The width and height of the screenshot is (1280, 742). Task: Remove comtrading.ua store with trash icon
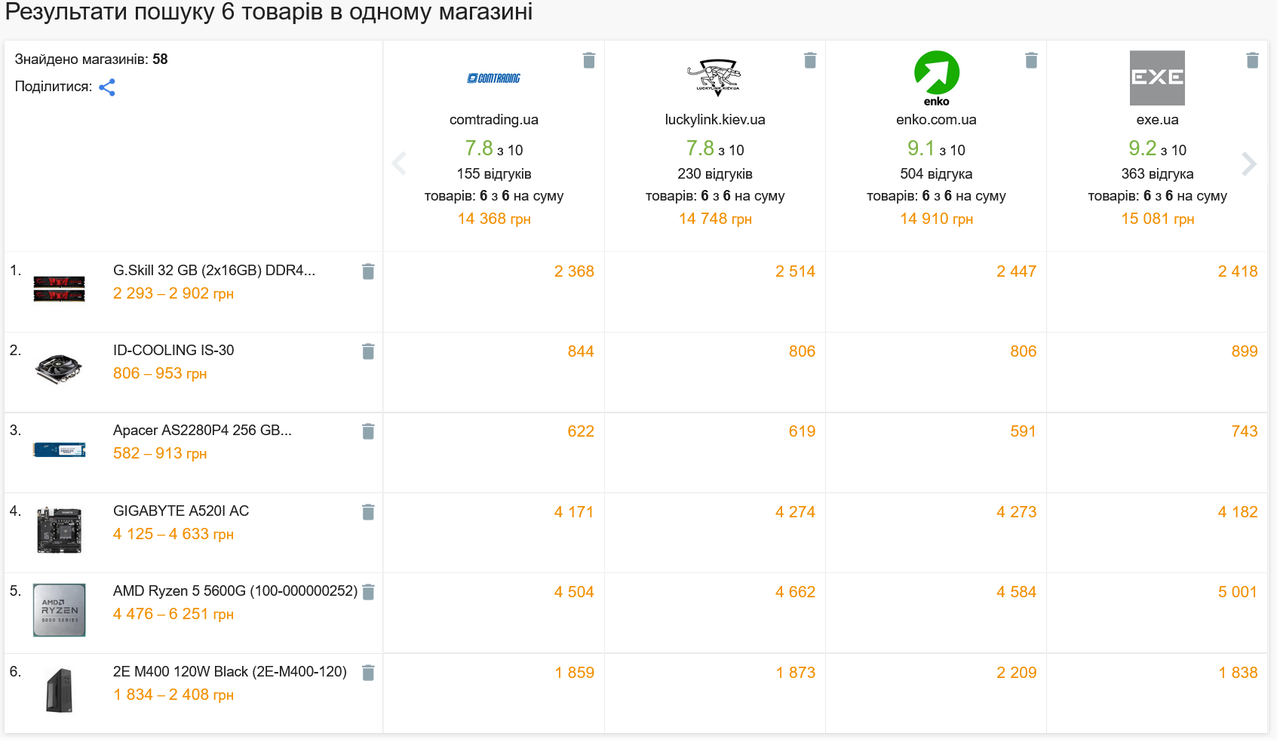(x=589, y=61)
